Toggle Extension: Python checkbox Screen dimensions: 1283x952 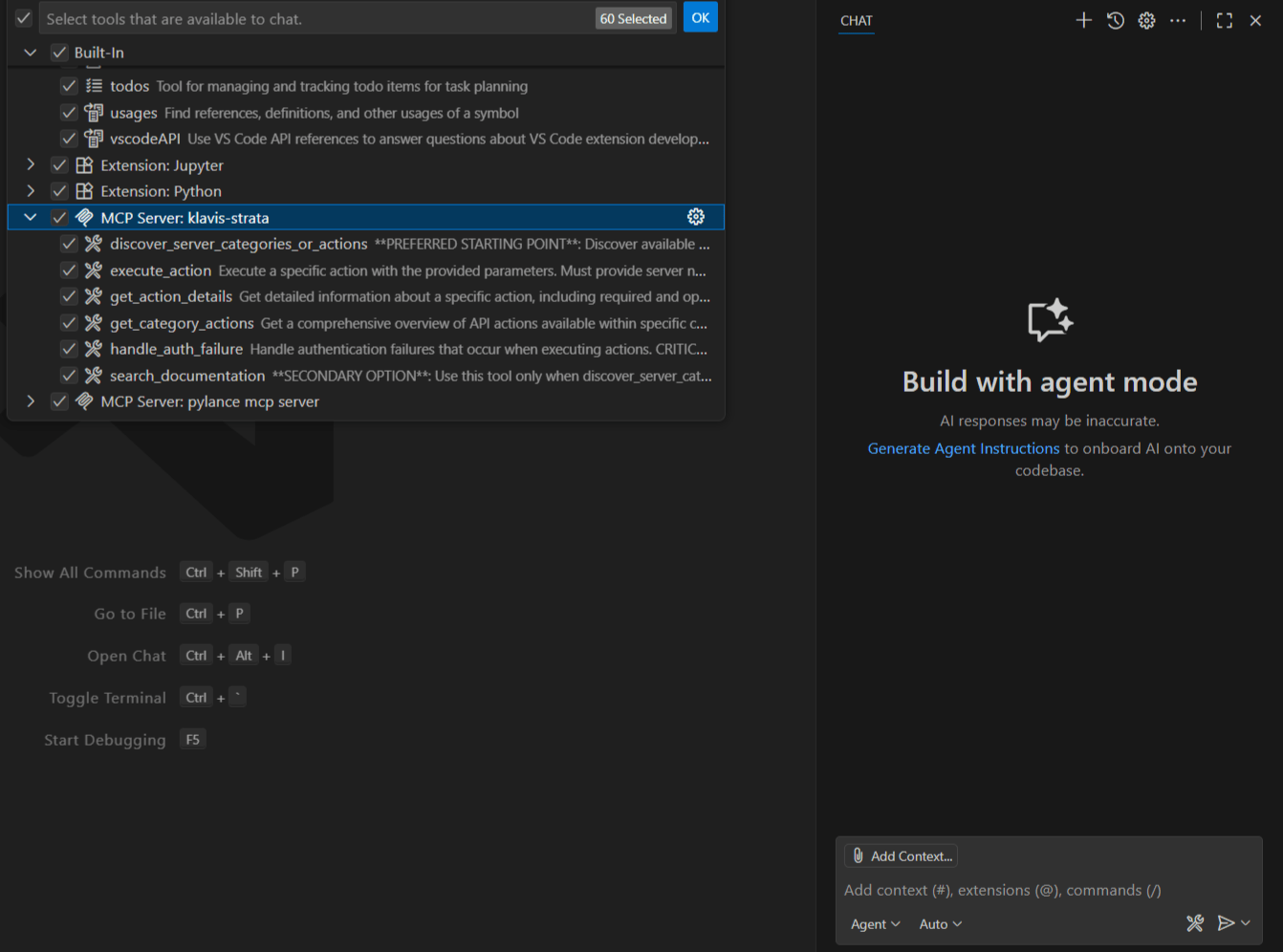click(59, 191)
